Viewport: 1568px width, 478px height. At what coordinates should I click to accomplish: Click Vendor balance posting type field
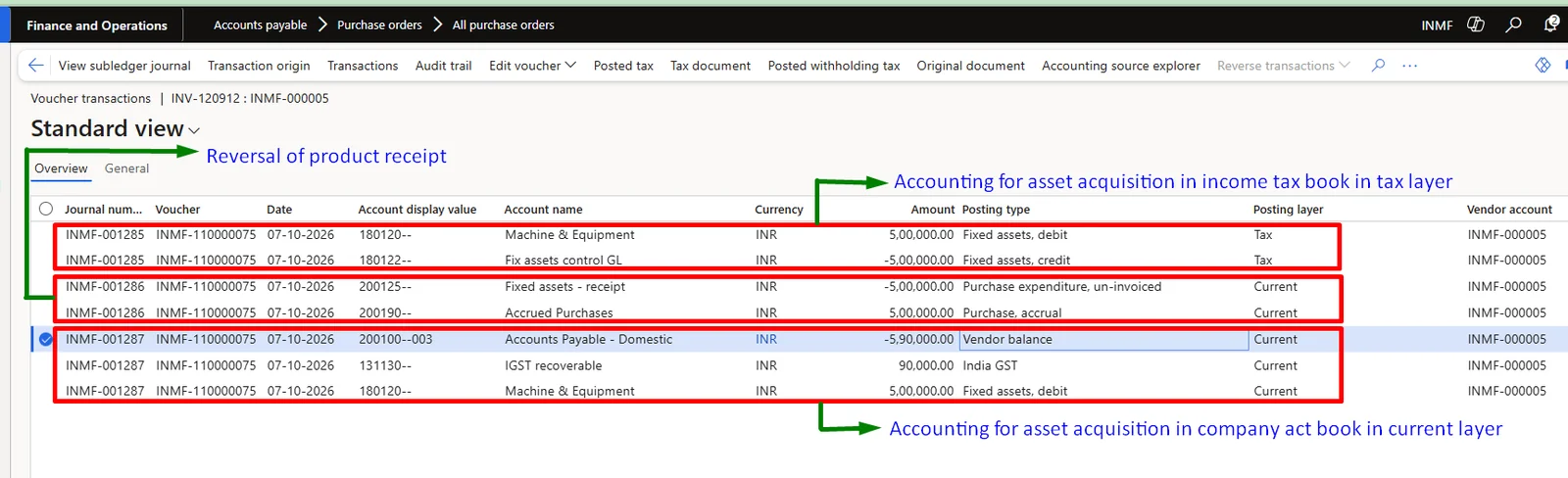[1103, 339]
